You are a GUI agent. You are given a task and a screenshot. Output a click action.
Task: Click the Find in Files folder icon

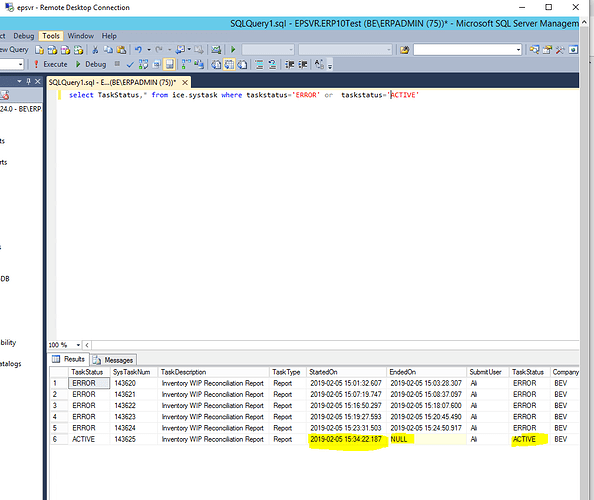coord(404,50)
